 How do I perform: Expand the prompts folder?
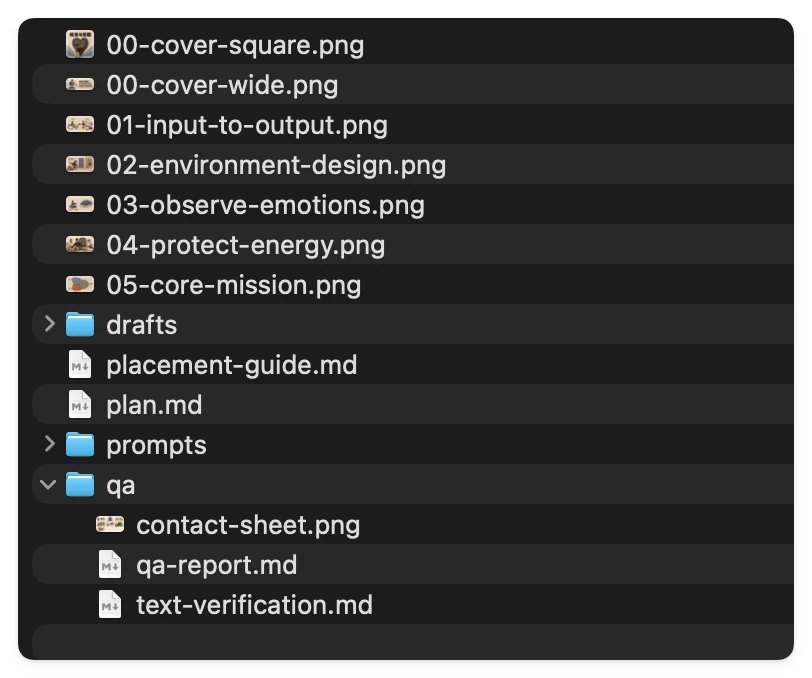(50, 444)
